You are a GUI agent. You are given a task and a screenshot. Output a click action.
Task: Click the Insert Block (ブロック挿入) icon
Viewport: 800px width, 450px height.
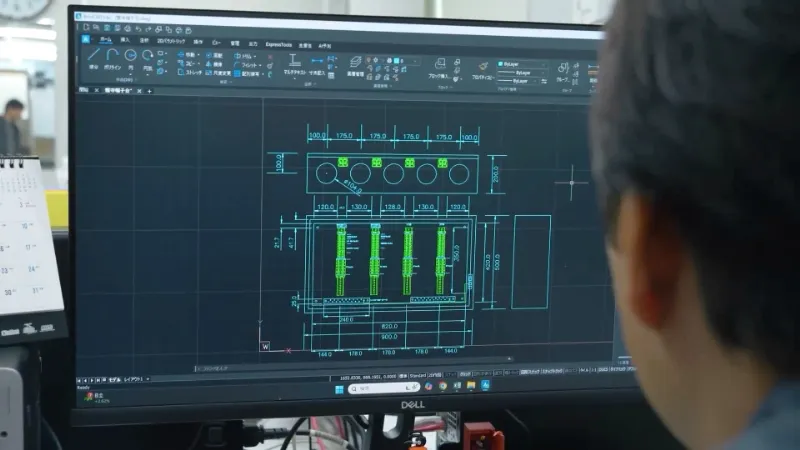(x=438, y=65)
